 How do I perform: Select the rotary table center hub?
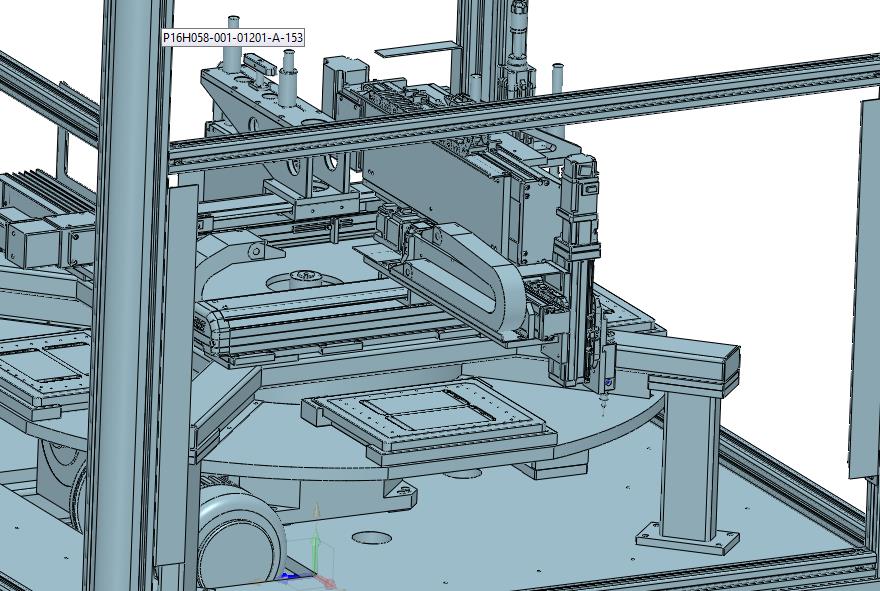(307, 277)
